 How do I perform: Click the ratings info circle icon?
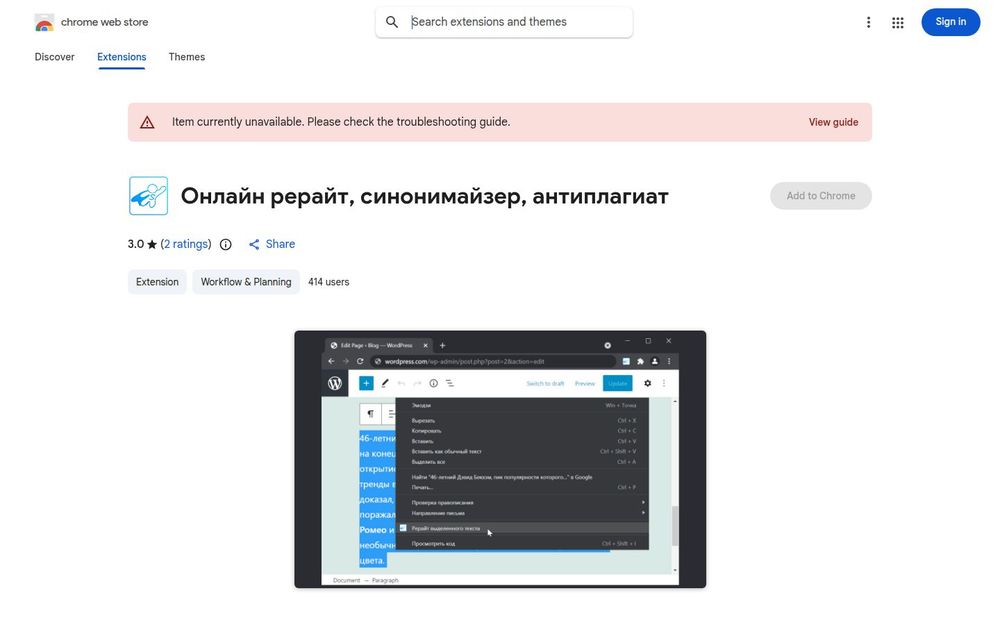coord(226,244)
